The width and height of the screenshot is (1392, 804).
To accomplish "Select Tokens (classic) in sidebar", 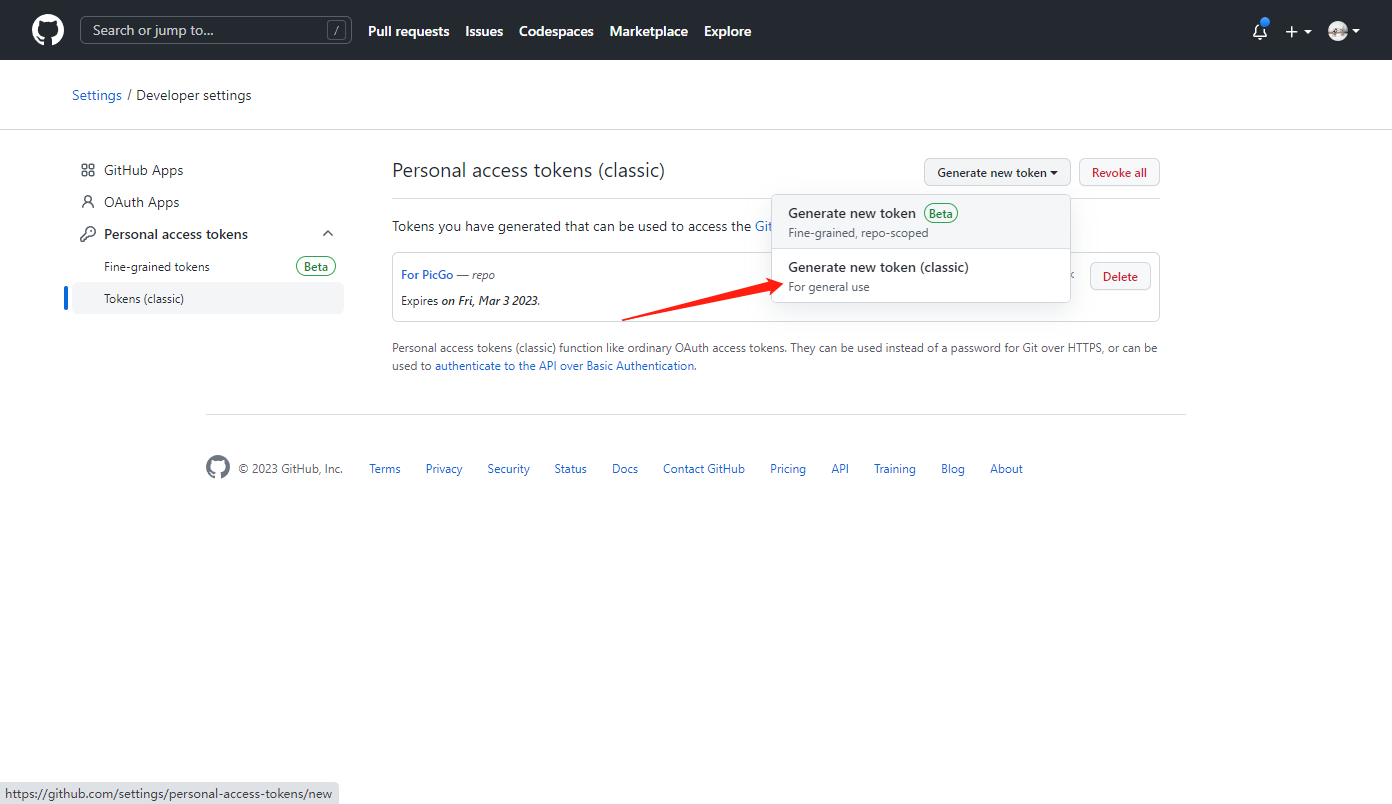I will [208, 299].
